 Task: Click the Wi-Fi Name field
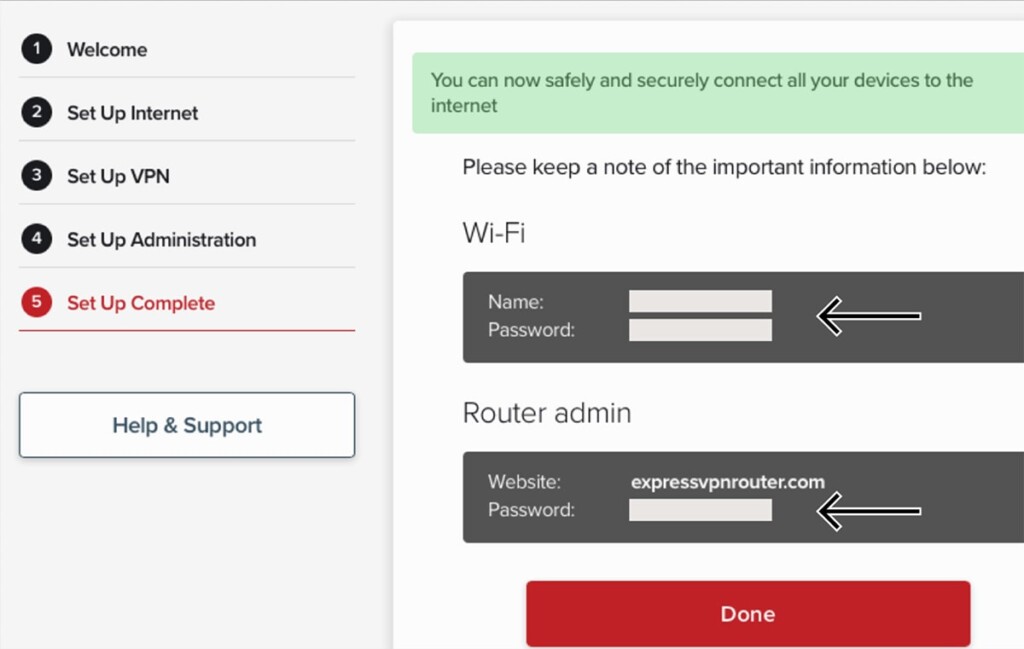[x=700, y=301]
